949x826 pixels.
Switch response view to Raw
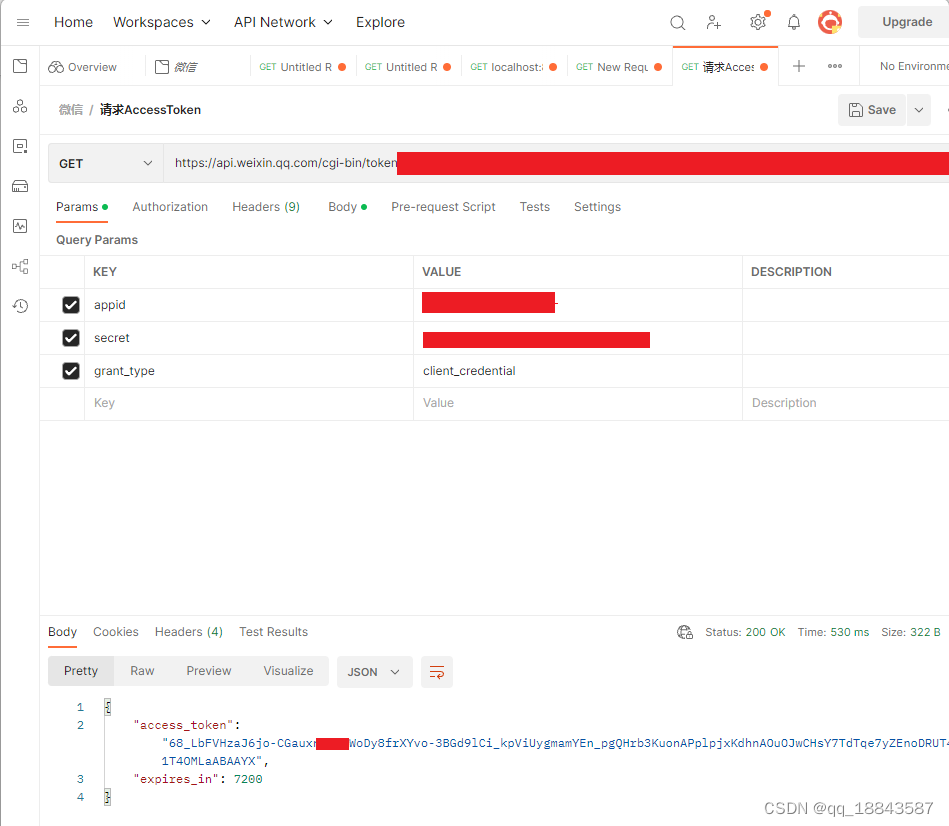[x=142, y=671]
